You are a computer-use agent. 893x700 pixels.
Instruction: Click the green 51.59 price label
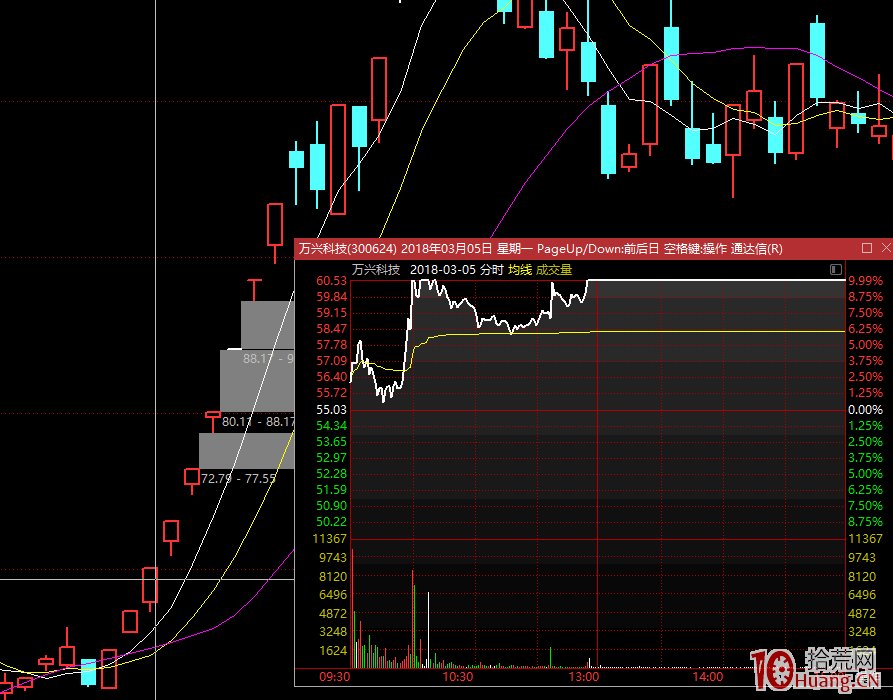(x=332, y=489)
